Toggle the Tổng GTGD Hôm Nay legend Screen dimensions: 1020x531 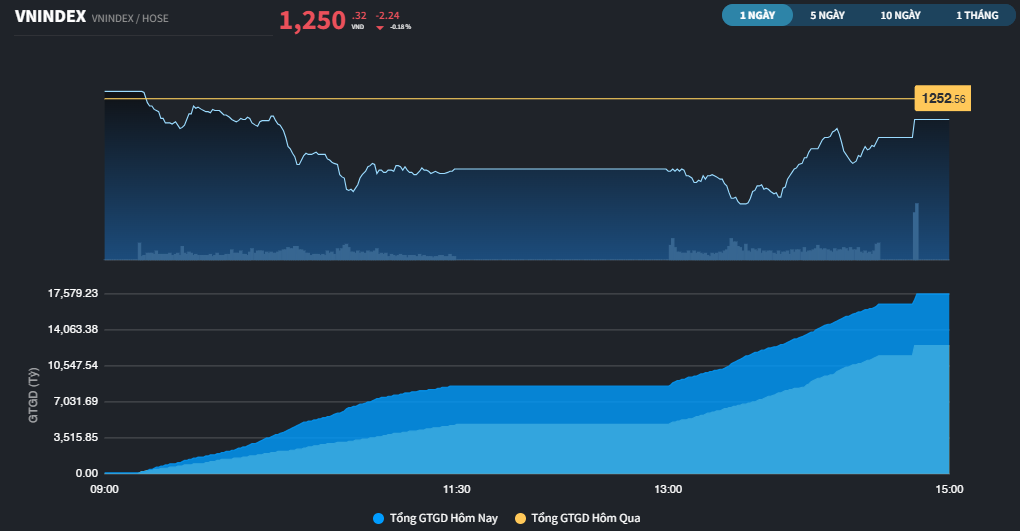[435, 518]
